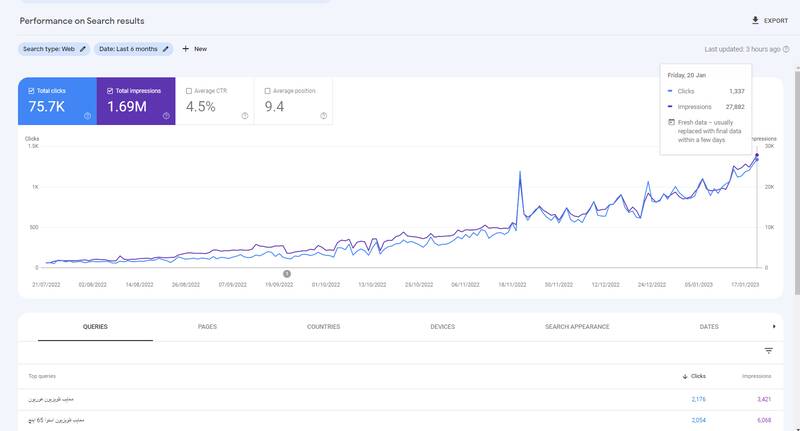This screenshot has height=431, width=800.
Task: Uncheck the Total impressions checkbox
Action: click(x=109, y=91)
